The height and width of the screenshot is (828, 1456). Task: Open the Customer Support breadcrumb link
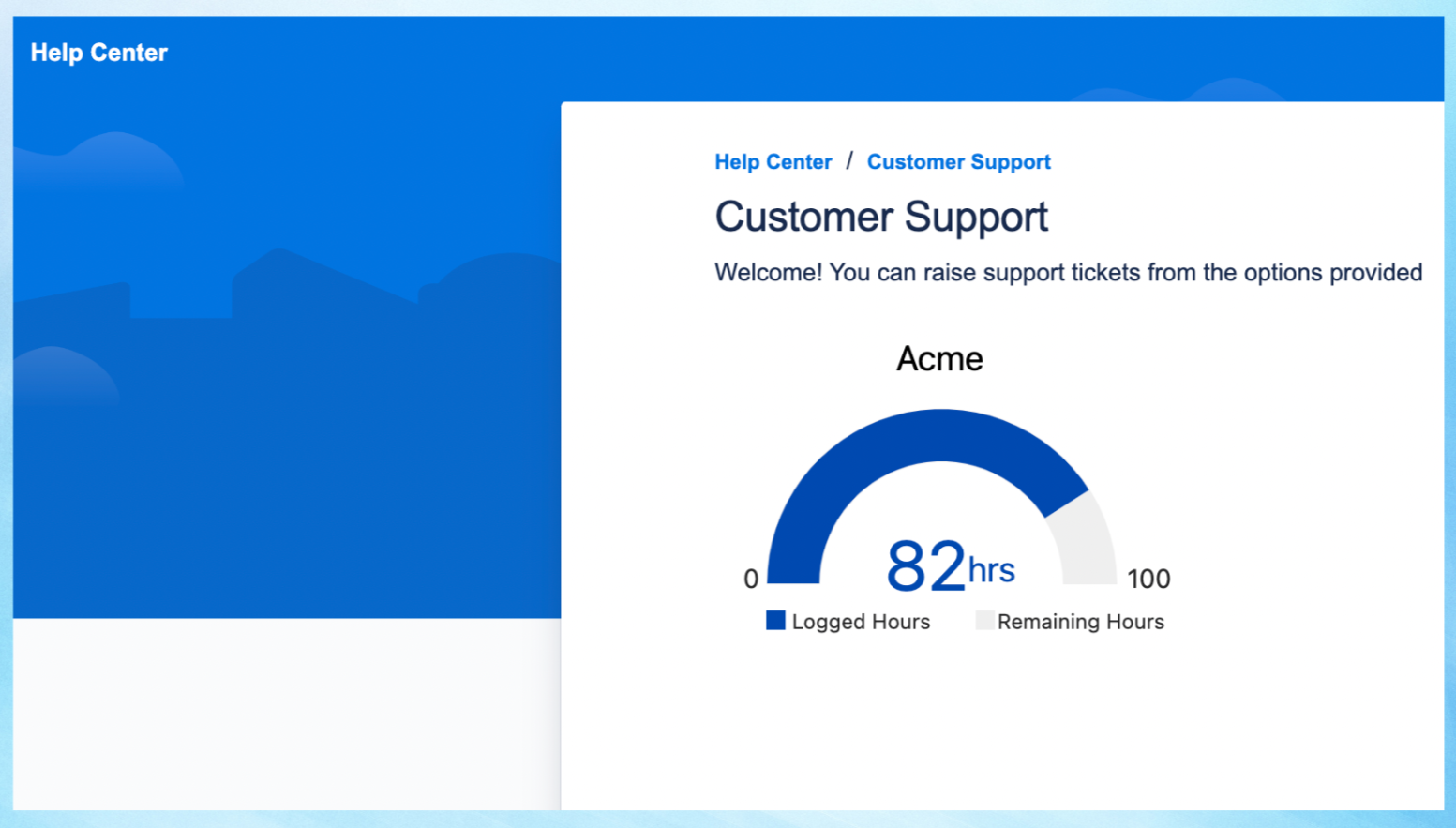pyautogui.click(x=958, y=162)
